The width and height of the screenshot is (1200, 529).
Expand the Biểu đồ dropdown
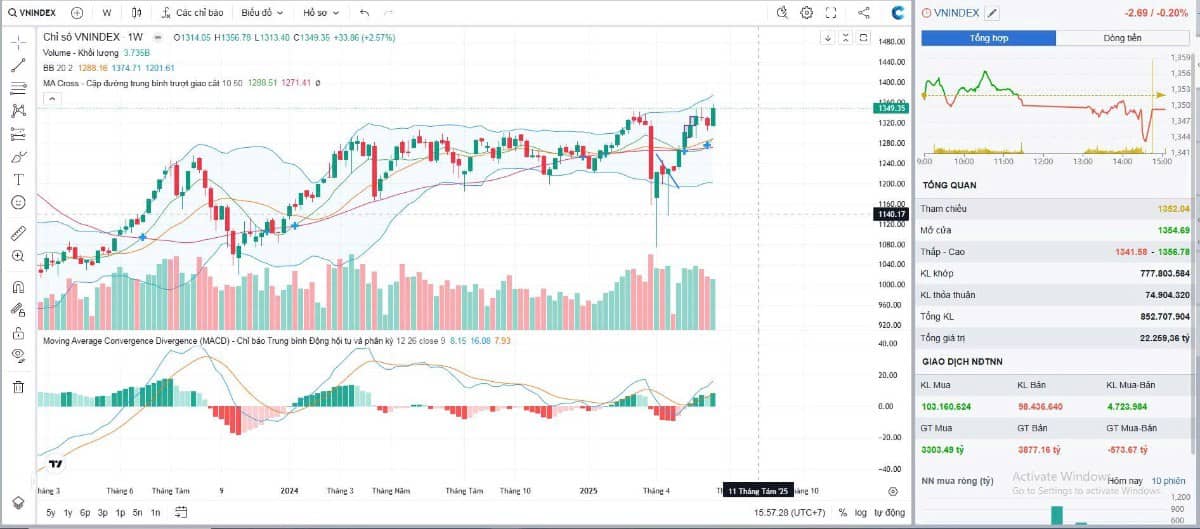coord(262,13)
